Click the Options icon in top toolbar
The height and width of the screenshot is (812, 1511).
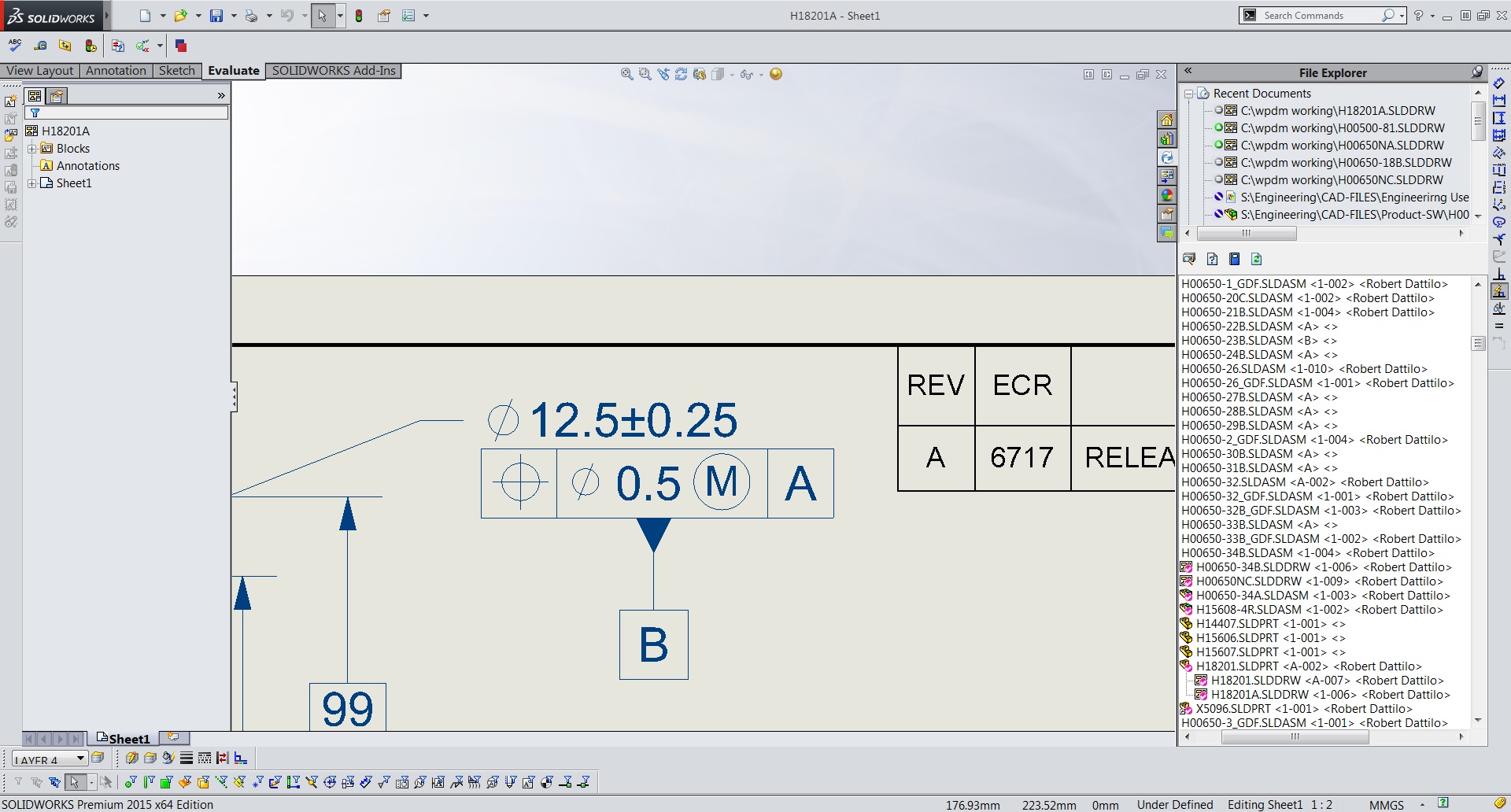point(408,16)
